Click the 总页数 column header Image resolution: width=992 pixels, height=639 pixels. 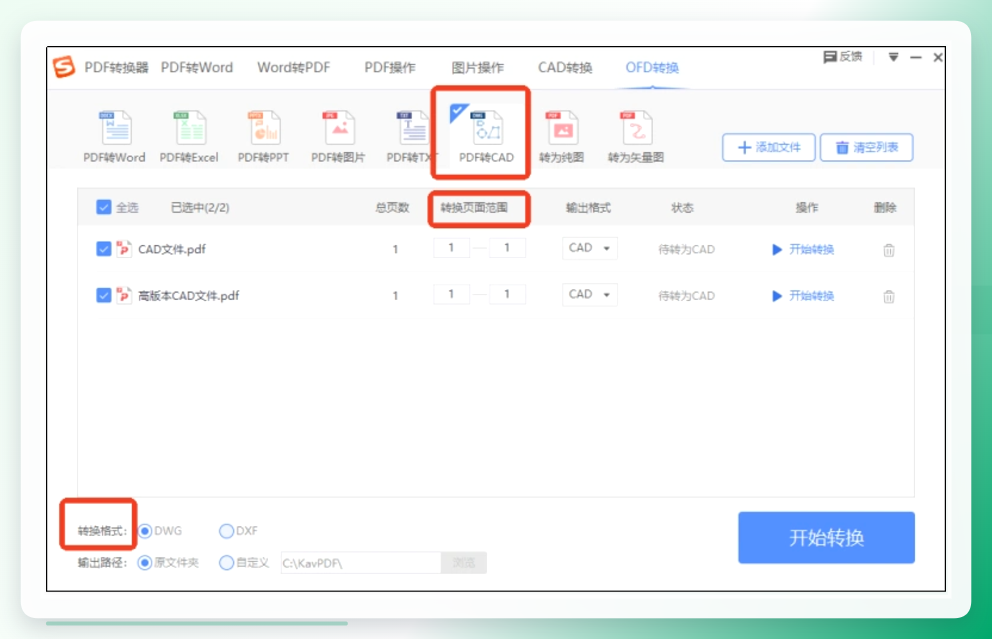(x=392, y=208)
